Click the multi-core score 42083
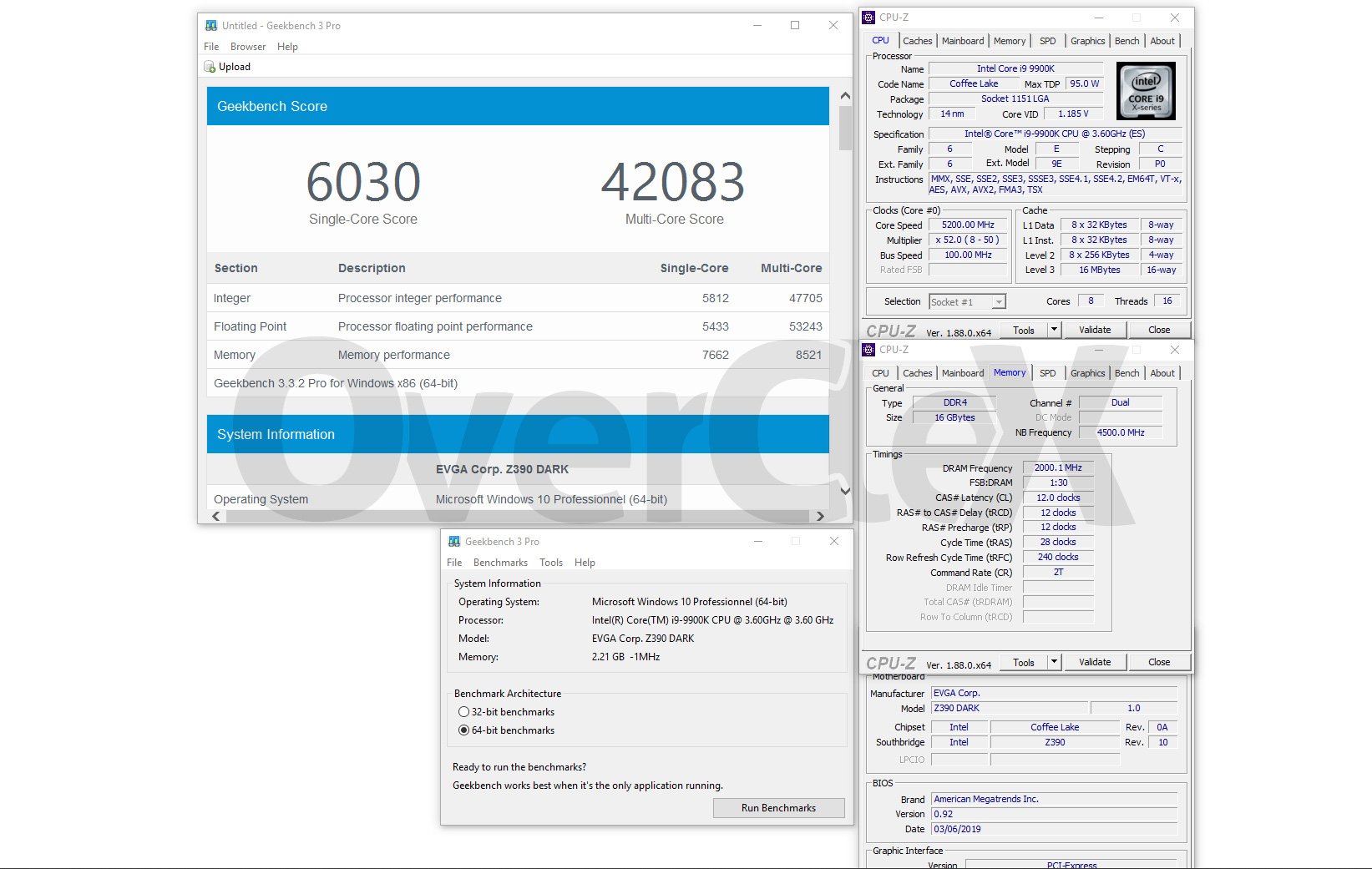This screenshot has height=869, width=1372. coord(673,182)
